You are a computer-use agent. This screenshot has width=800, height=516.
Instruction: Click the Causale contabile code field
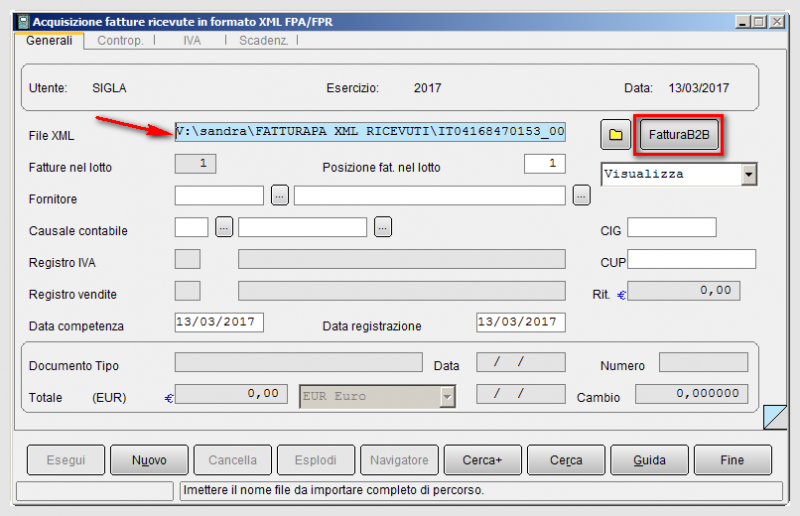click(191, 227)
